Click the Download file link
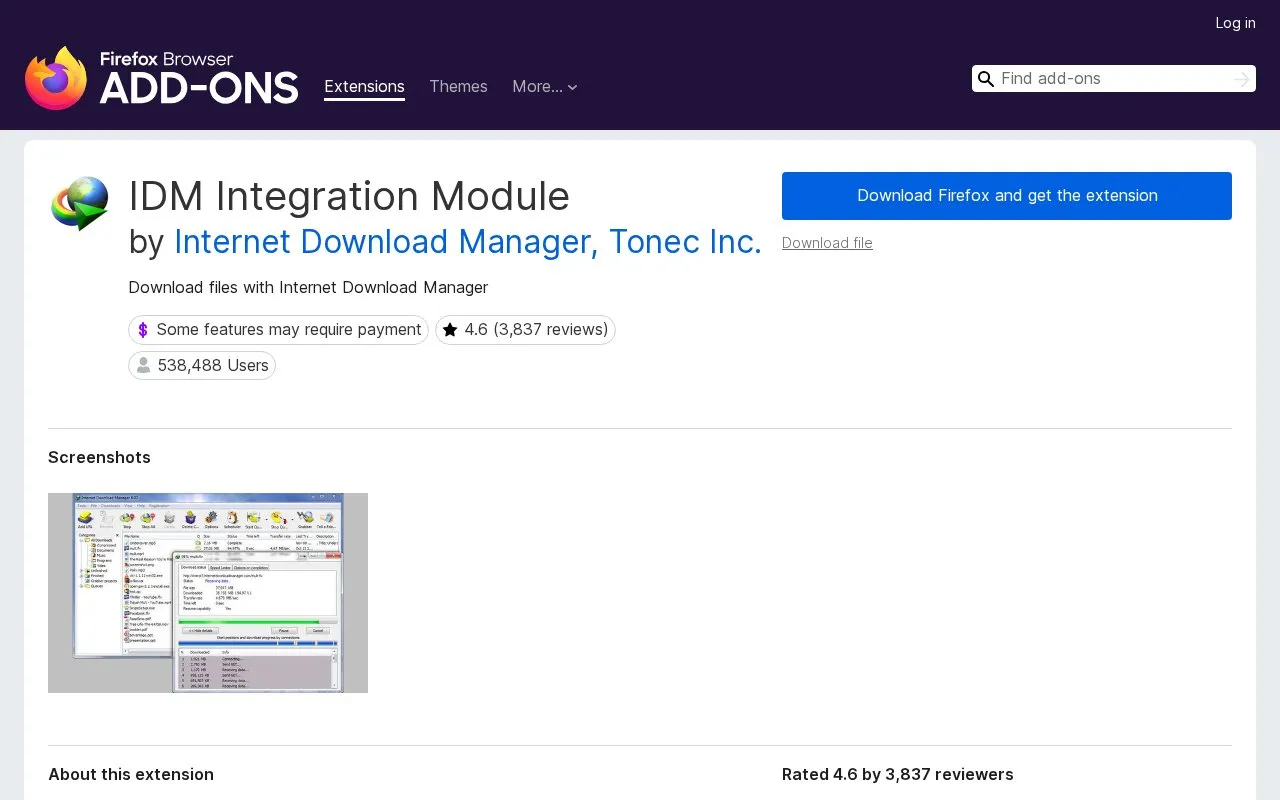Screen dimensions: 1280x800 (x=827, y=243)
